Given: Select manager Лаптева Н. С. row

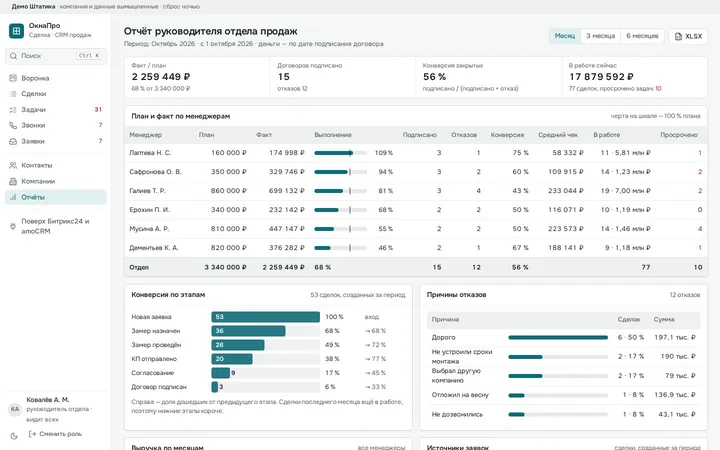Looking at the screenshot, I should [416, 153].
